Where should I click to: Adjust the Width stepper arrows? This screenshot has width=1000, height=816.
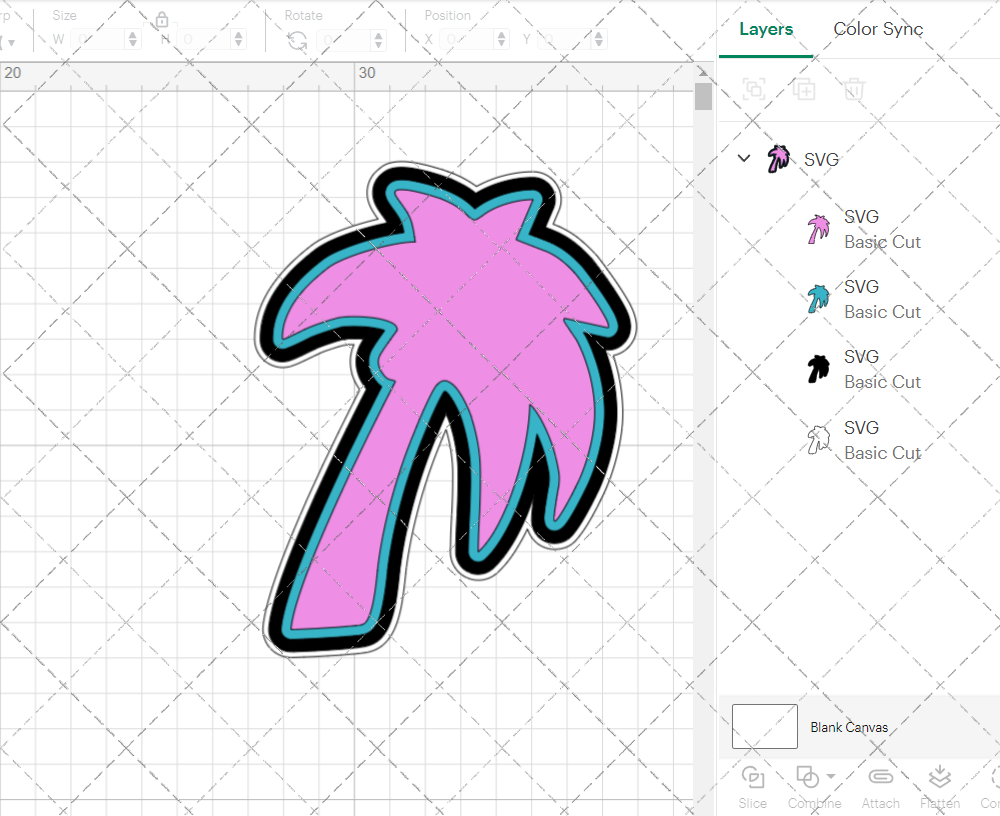(133, 40)
